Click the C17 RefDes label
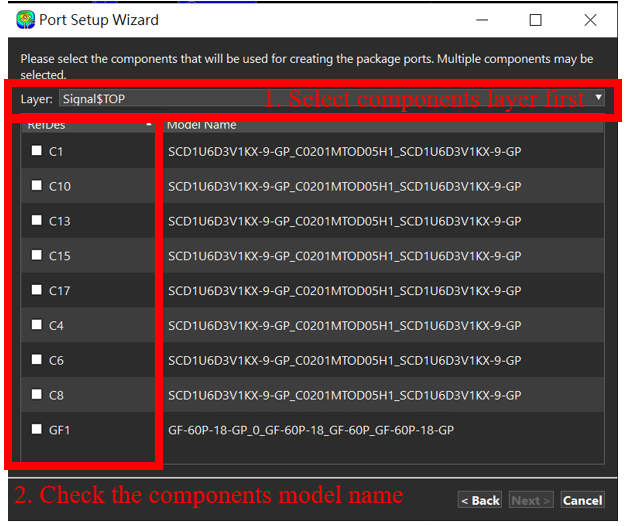Viewport: 625px width, 526px height. [60, 291]
